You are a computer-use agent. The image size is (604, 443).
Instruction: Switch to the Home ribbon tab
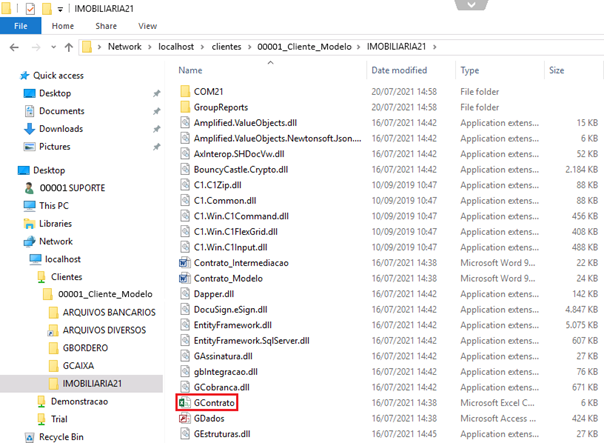[63, 26]
